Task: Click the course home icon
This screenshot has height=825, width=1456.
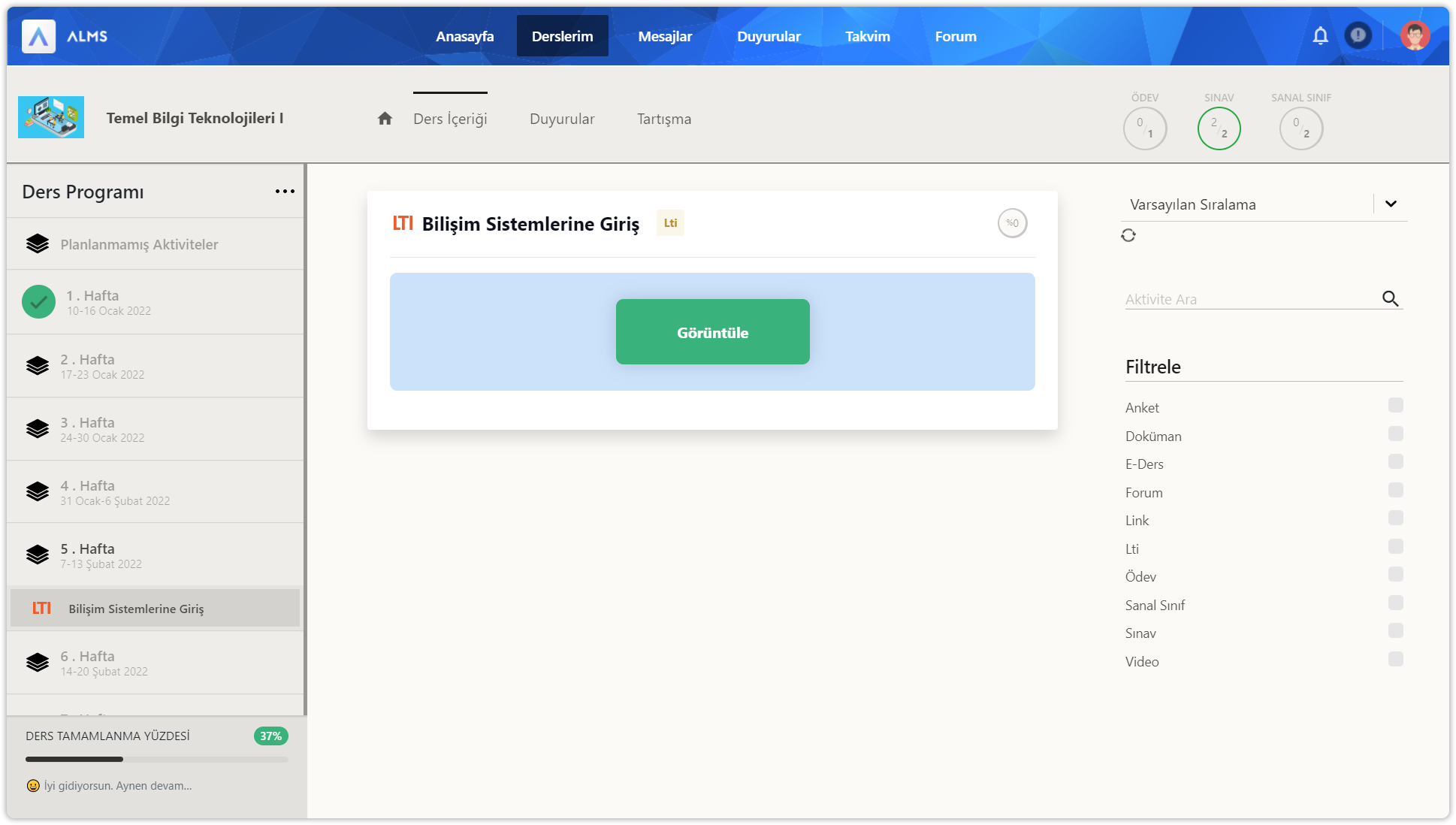Action: [385, 119]
